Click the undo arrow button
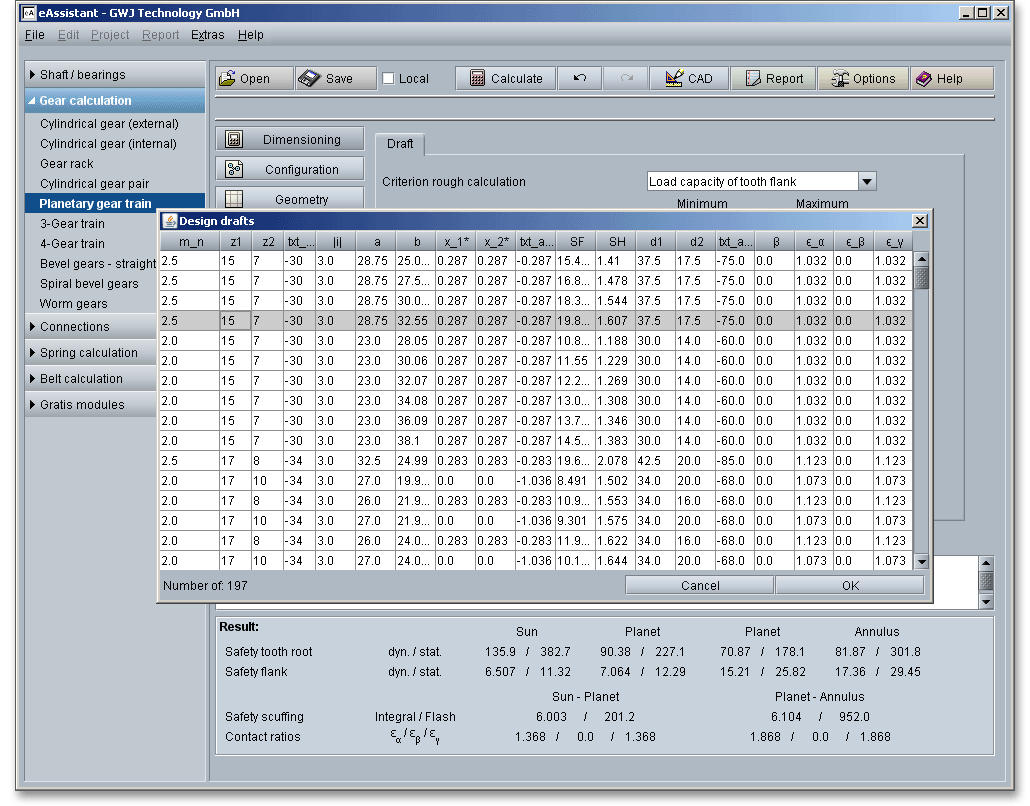 pos(580,79)
